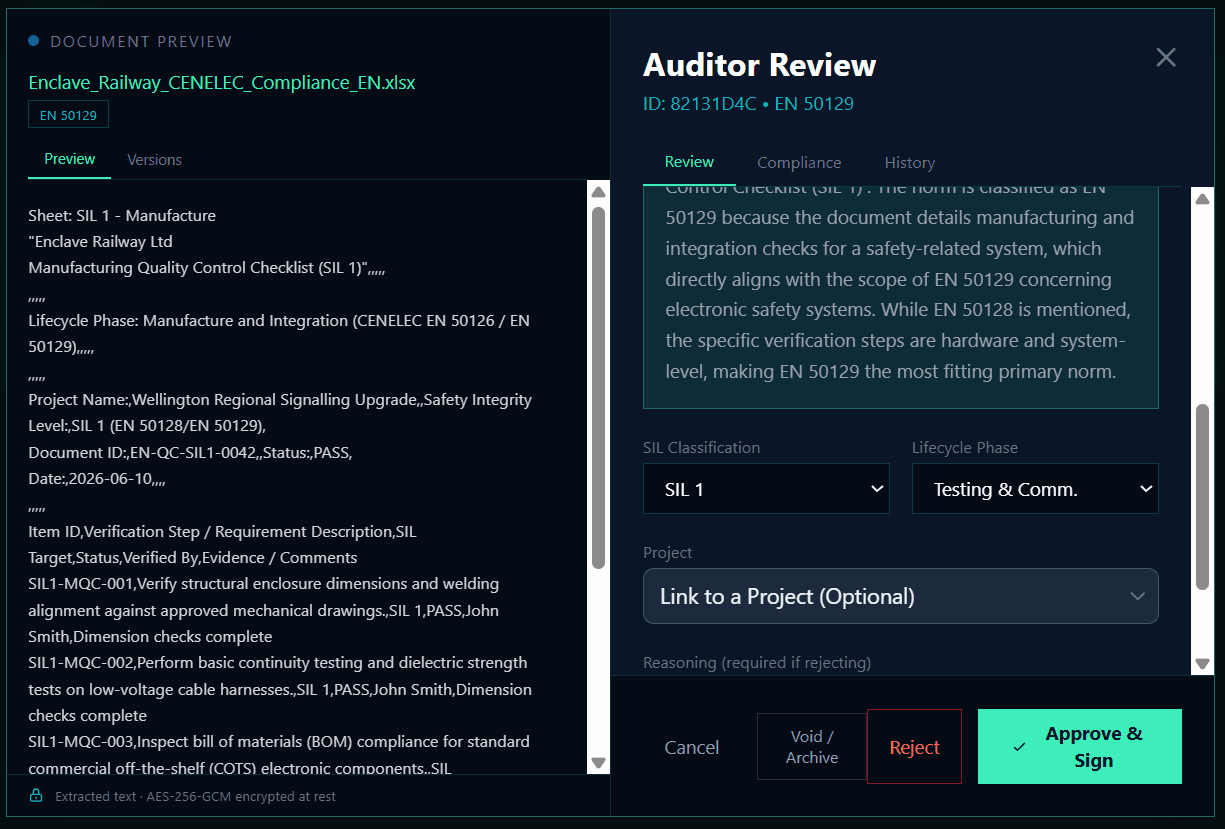Image resolution: width=1225 pixels, height=829 pixels.
Task: Click the 'Item ID,Verification Step' header line
Action: point(222,544)
